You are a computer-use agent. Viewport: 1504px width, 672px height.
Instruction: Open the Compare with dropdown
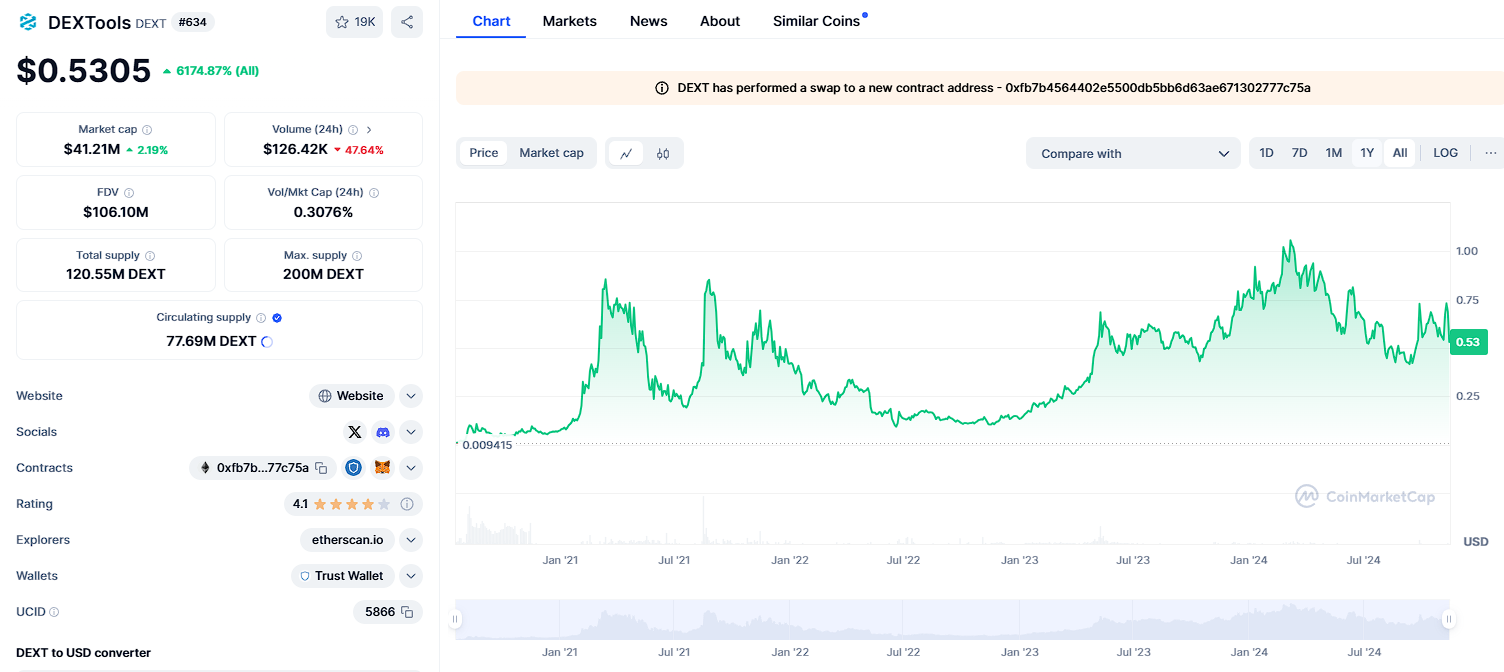(1134, 153)
